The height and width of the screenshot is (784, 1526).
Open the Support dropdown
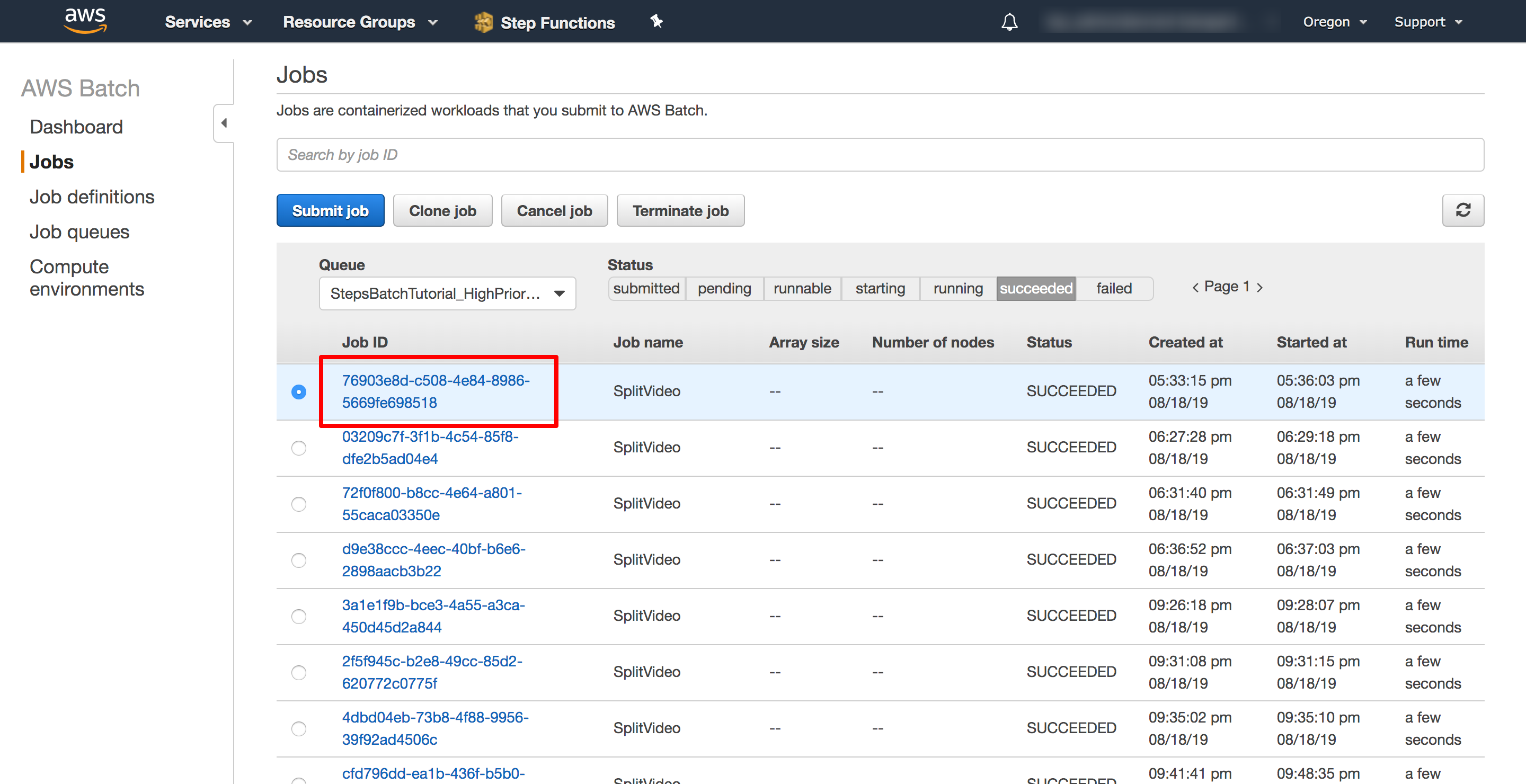click(1429, 22)
